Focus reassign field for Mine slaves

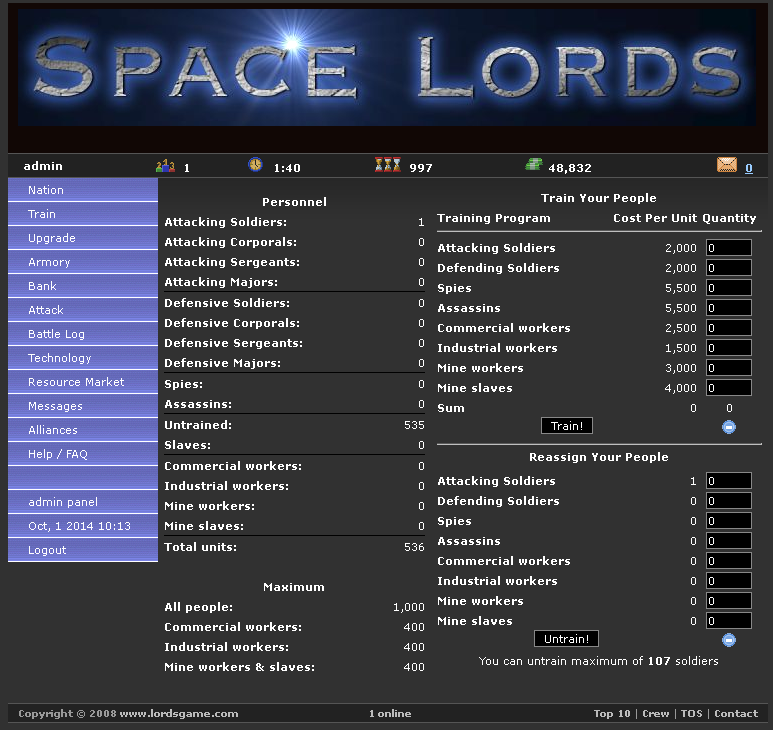coord(729,621)
